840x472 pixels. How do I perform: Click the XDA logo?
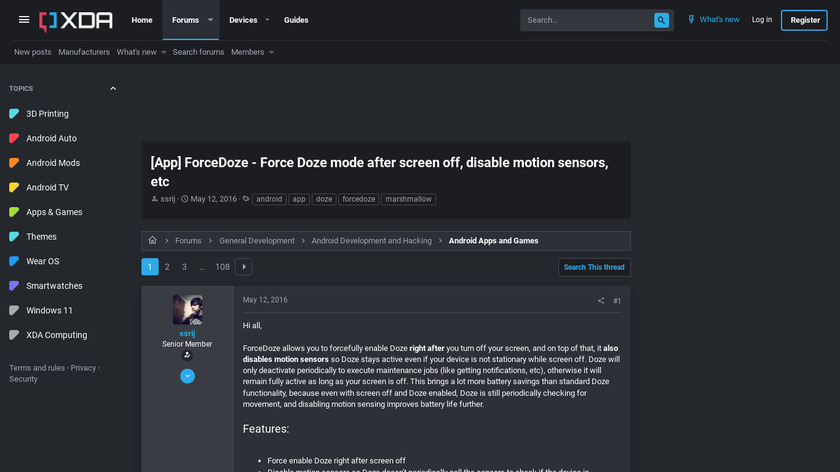pyautogui.click(x=76, y=20)
